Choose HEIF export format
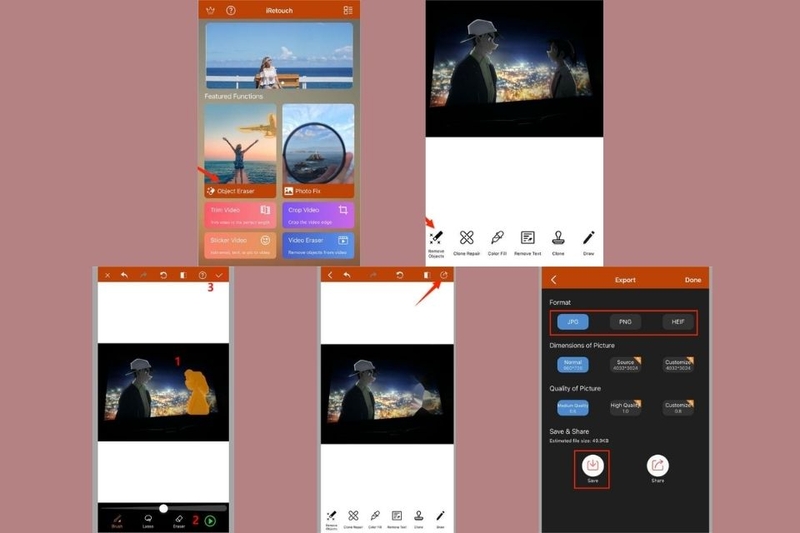This screenshot has width=800, height=533. 678,322
